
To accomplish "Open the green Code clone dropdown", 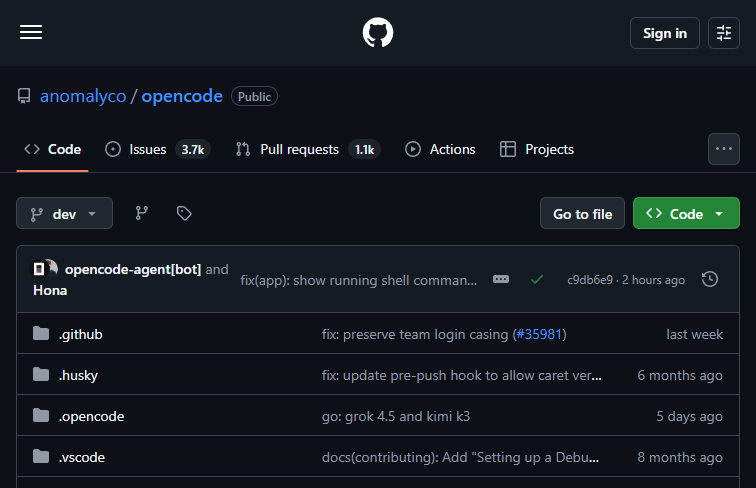I will tap(686, 213).
